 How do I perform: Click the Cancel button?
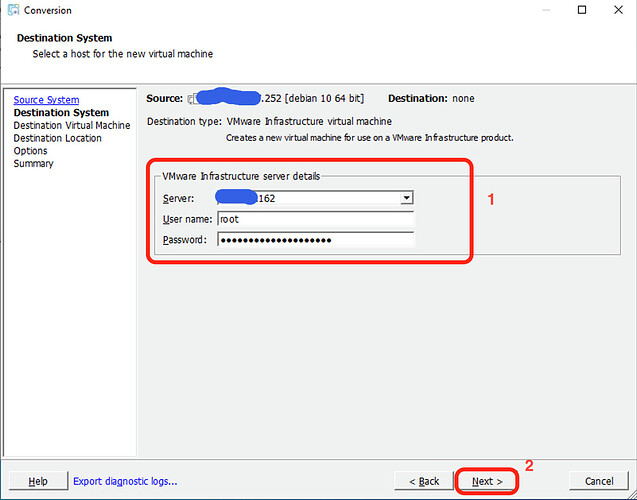point(599,481)
